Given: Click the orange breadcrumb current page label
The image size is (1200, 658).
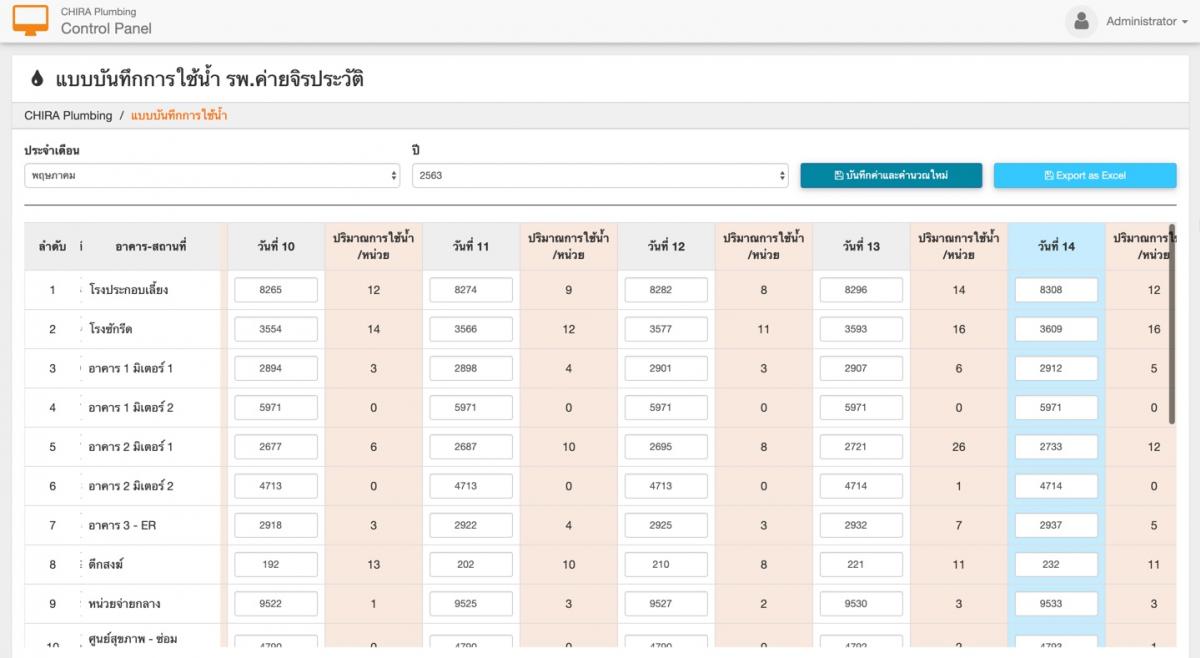Looking at the screenshot, I should click(179, 116).
